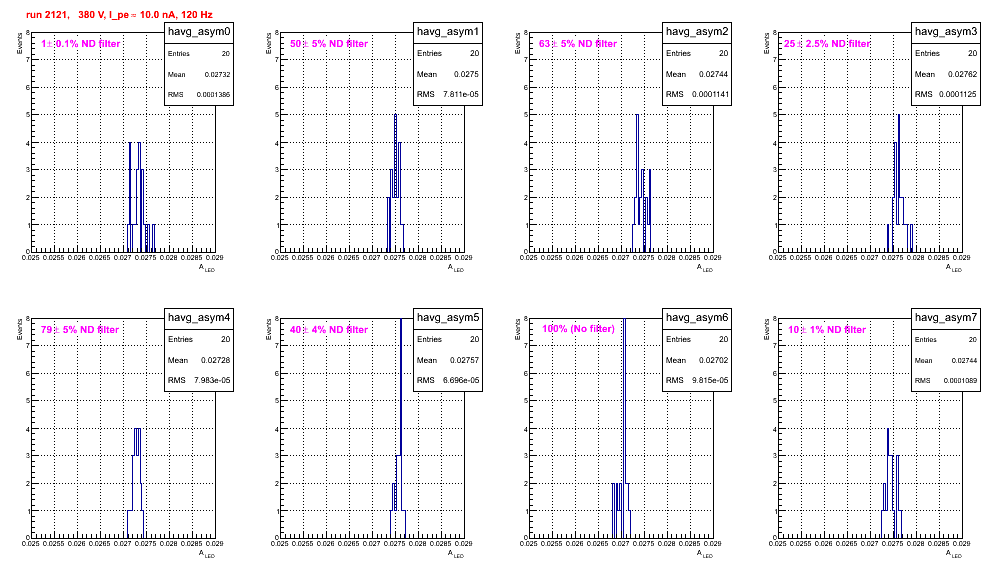Click Mean value 0.02757 in havg_asym5

[x=464, y=360]
